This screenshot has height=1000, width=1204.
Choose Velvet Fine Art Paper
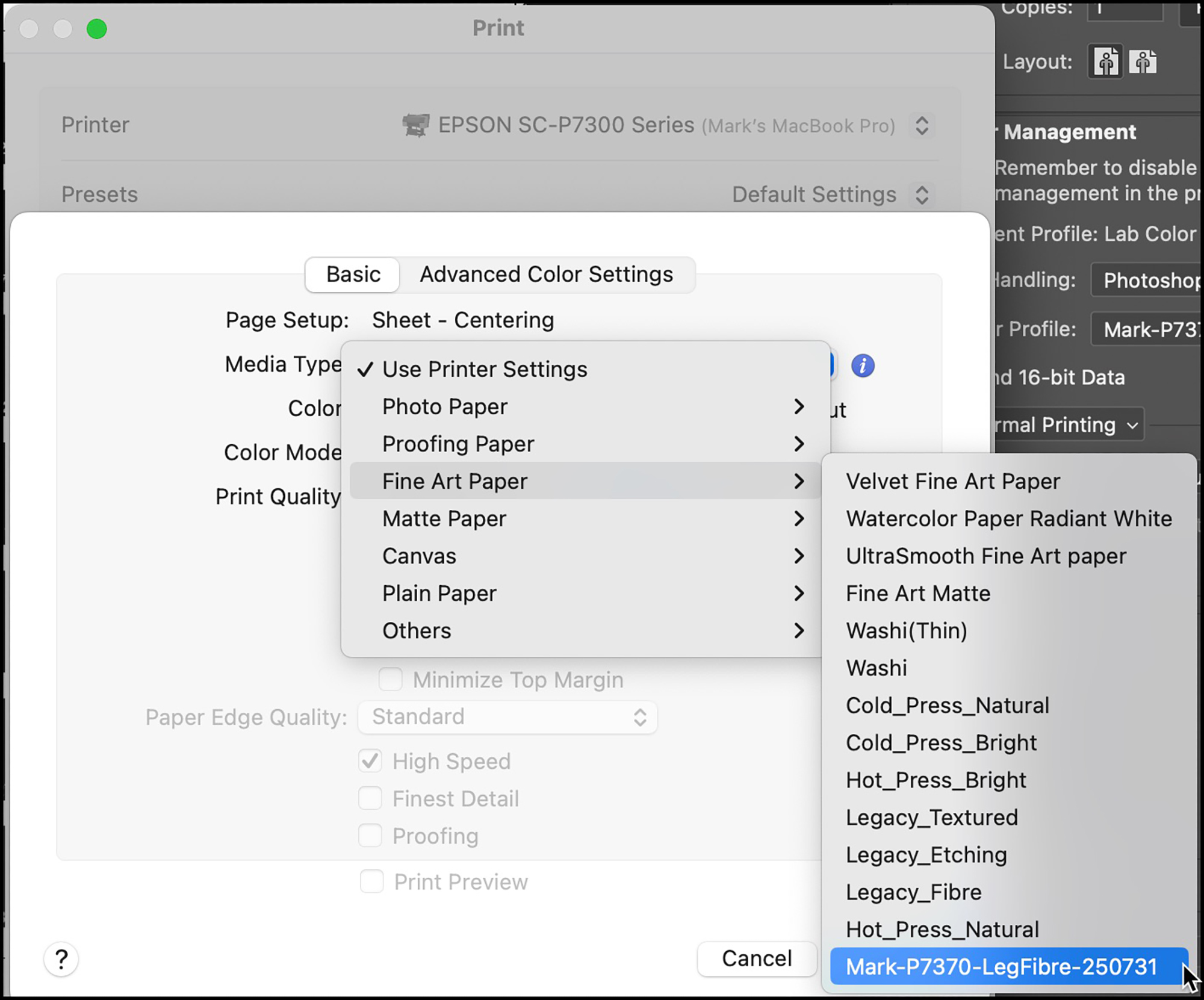click(x=1009, y=481)
